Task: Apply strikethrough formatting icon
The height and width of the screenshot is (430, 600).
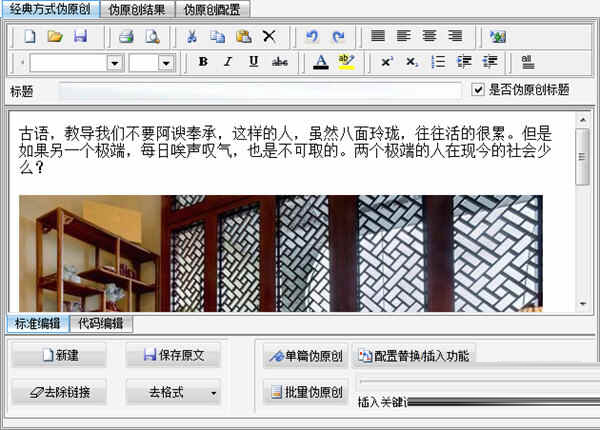Action: [280, 62]
